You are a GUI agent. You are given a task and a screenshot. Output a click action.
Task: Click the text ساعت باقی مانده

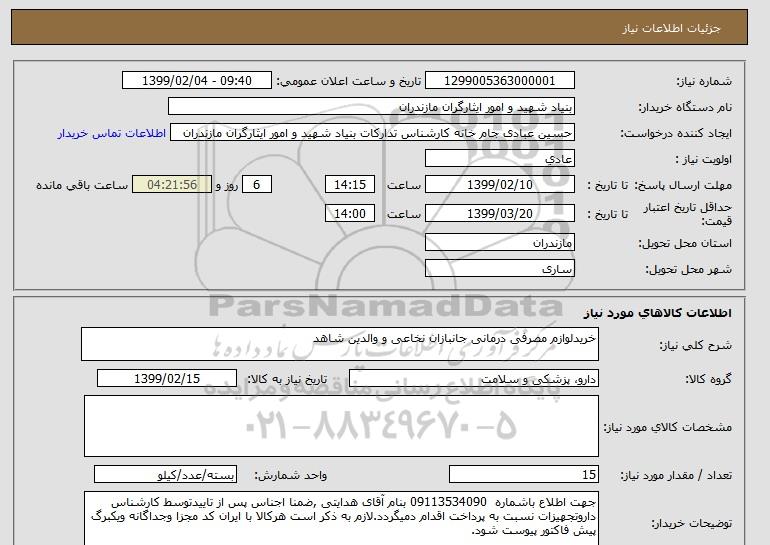pyautogui.click(x=82, y=186)
